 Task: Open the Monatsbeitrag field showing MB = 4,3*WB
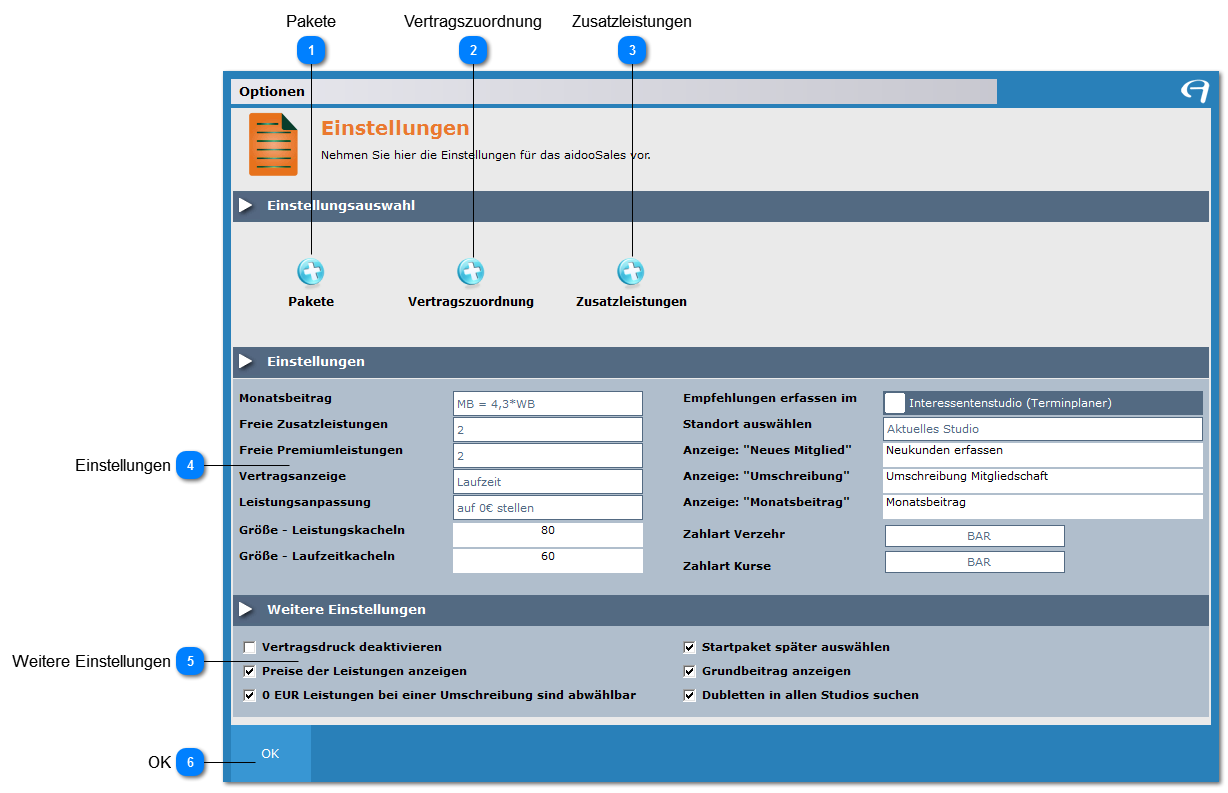tap(548, 404)
